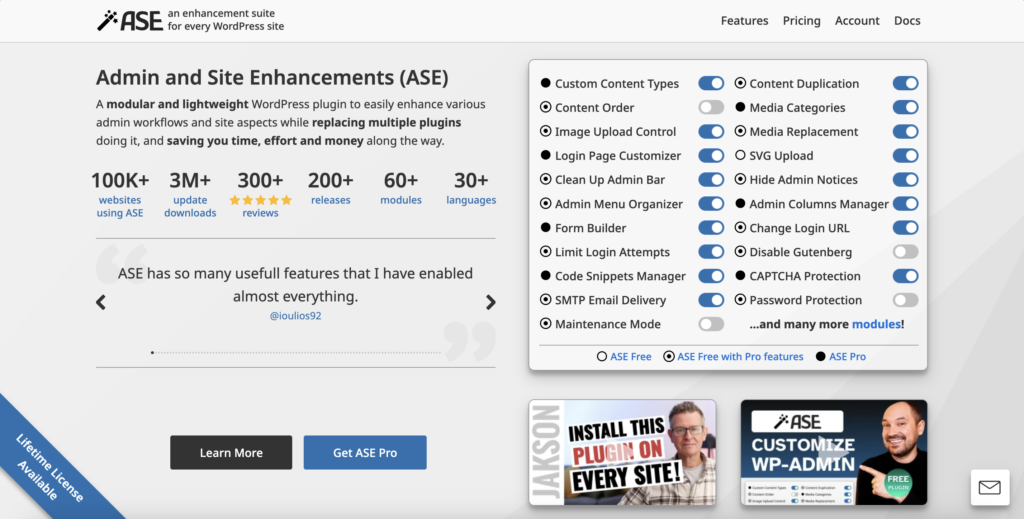Click the Disable Gutenberg module label
This screenshot has width=1024, height=519.
[801, 252]
